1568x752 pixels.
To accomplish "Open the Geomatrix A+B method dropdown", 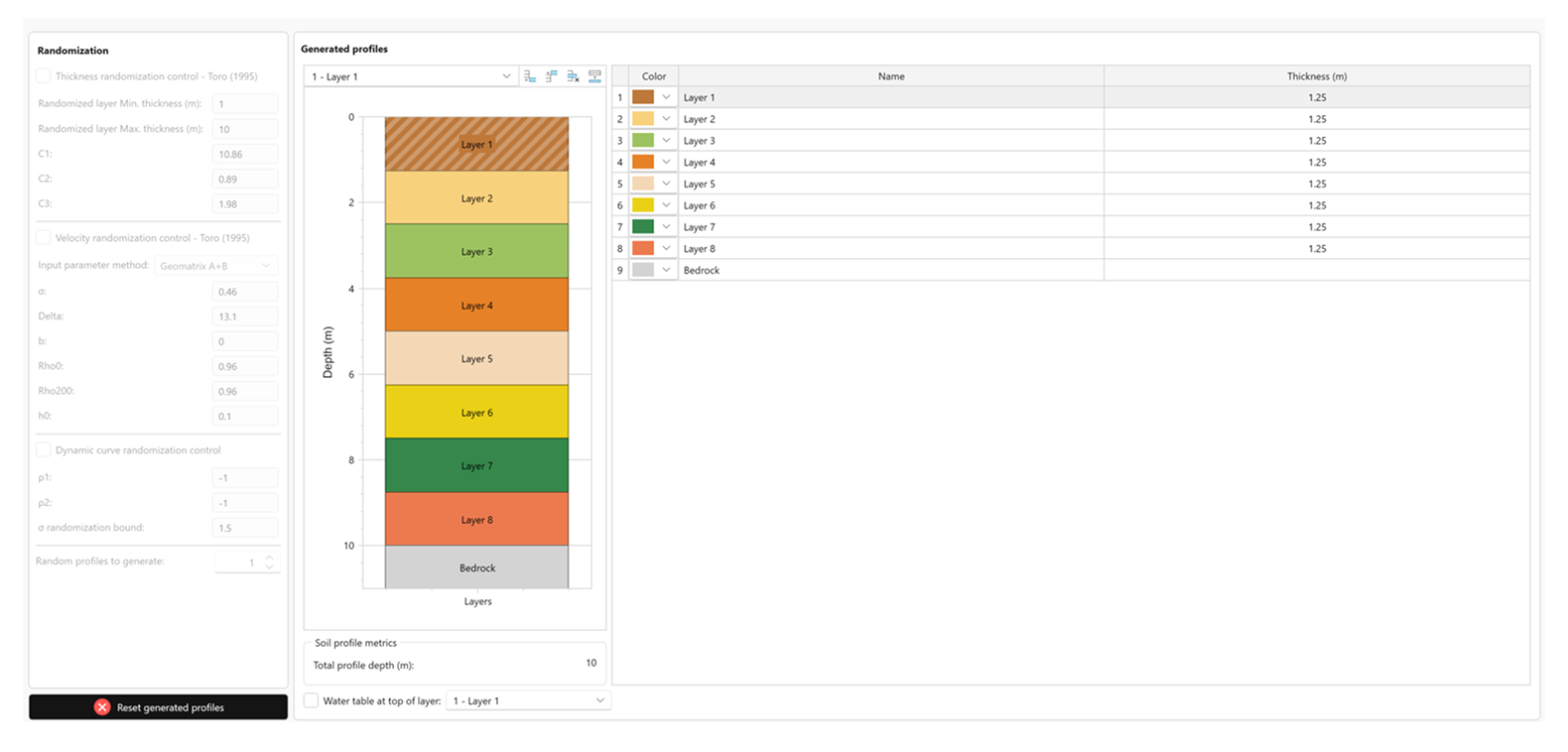I will [216, 266].
